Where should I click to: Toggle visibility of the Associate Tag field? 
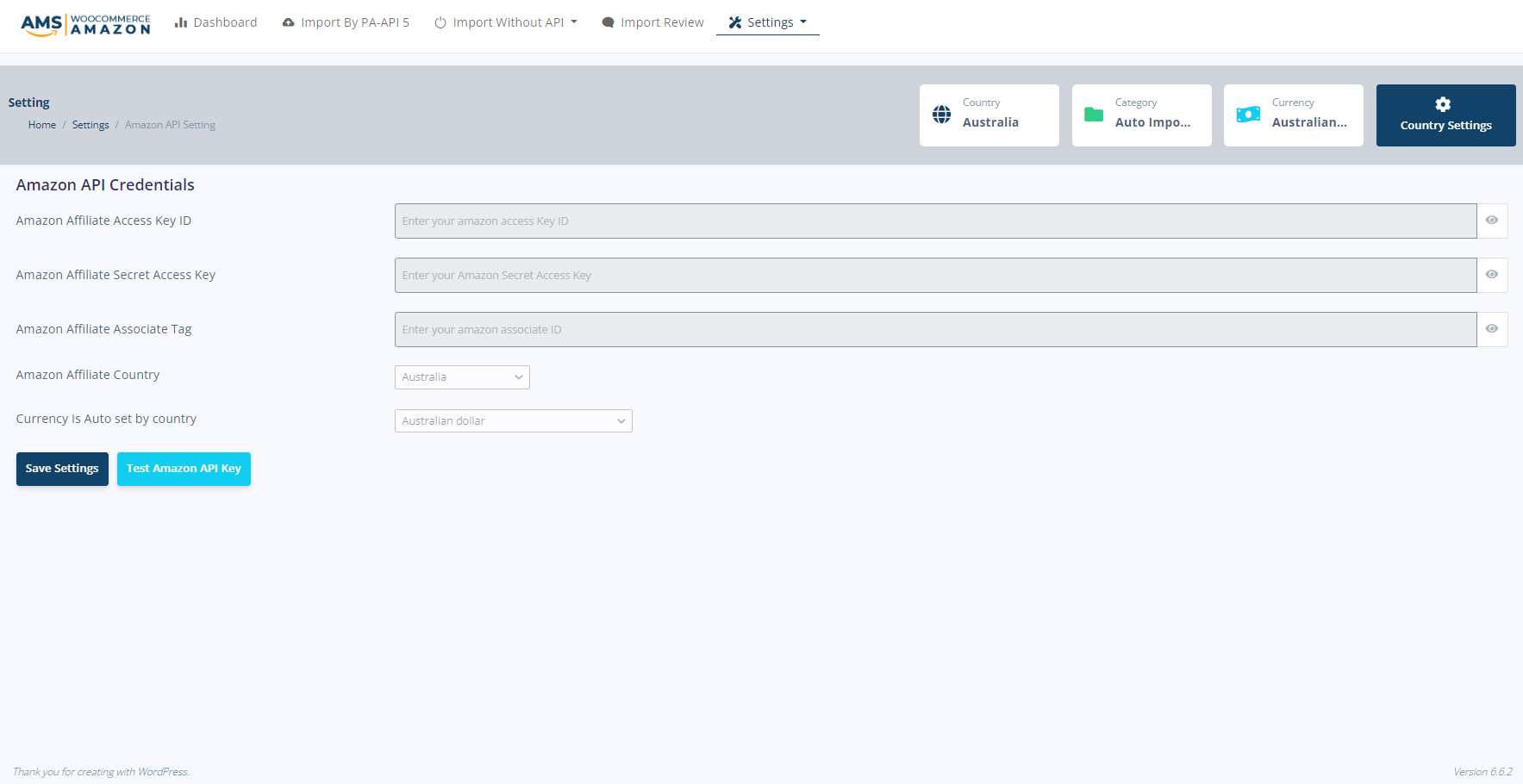point(1492,329)
